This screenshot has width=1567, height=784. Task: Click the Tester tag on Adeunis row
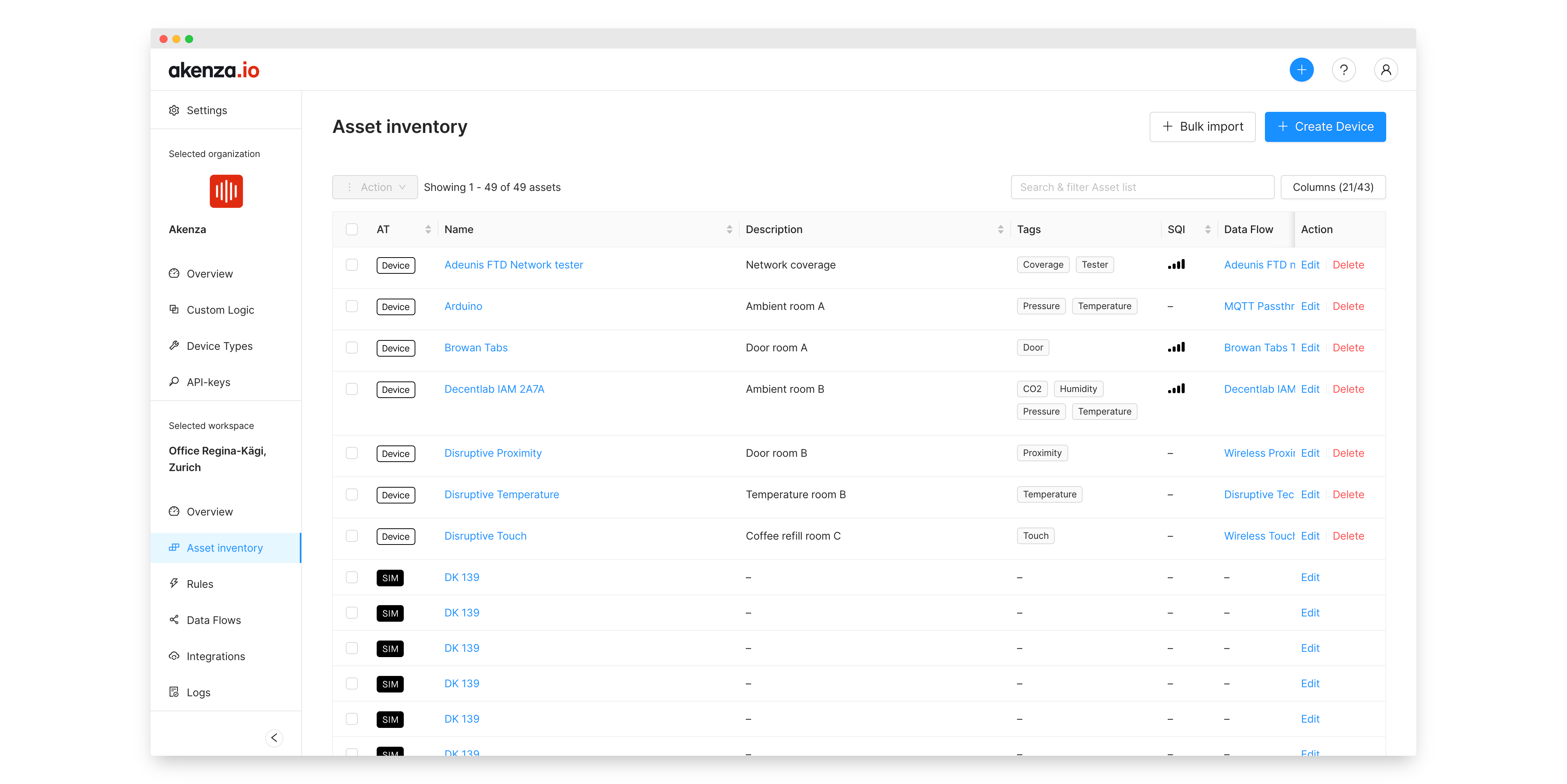pyautogui.click(x=1094, y=265)
